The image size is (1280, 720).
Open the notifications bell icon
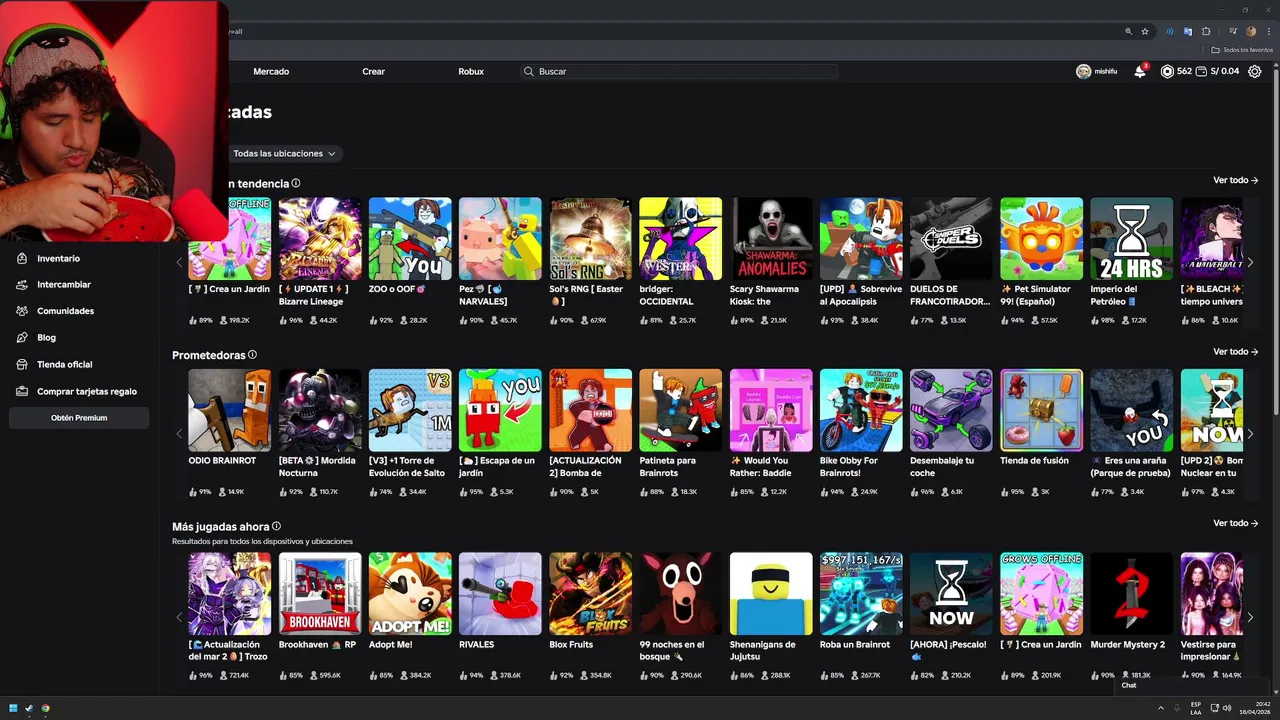[x=1139, y=72]
